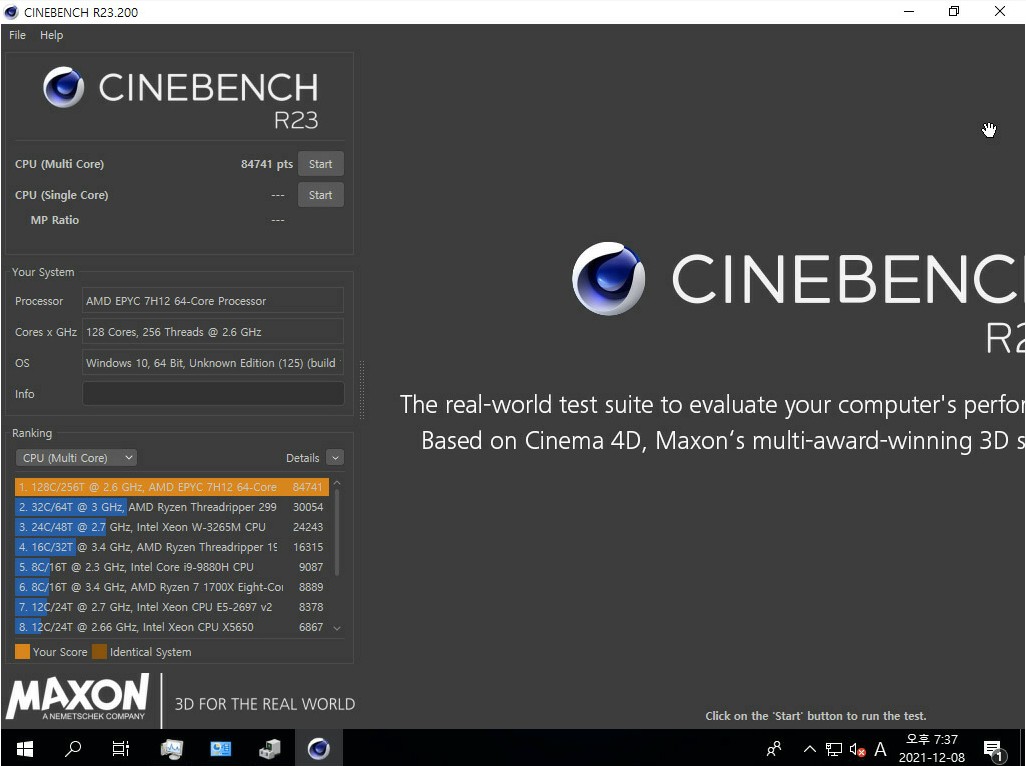Click the brown Identical System legend swatch
The width and height of the screenshot is (1026, 766).
(99, 652)
